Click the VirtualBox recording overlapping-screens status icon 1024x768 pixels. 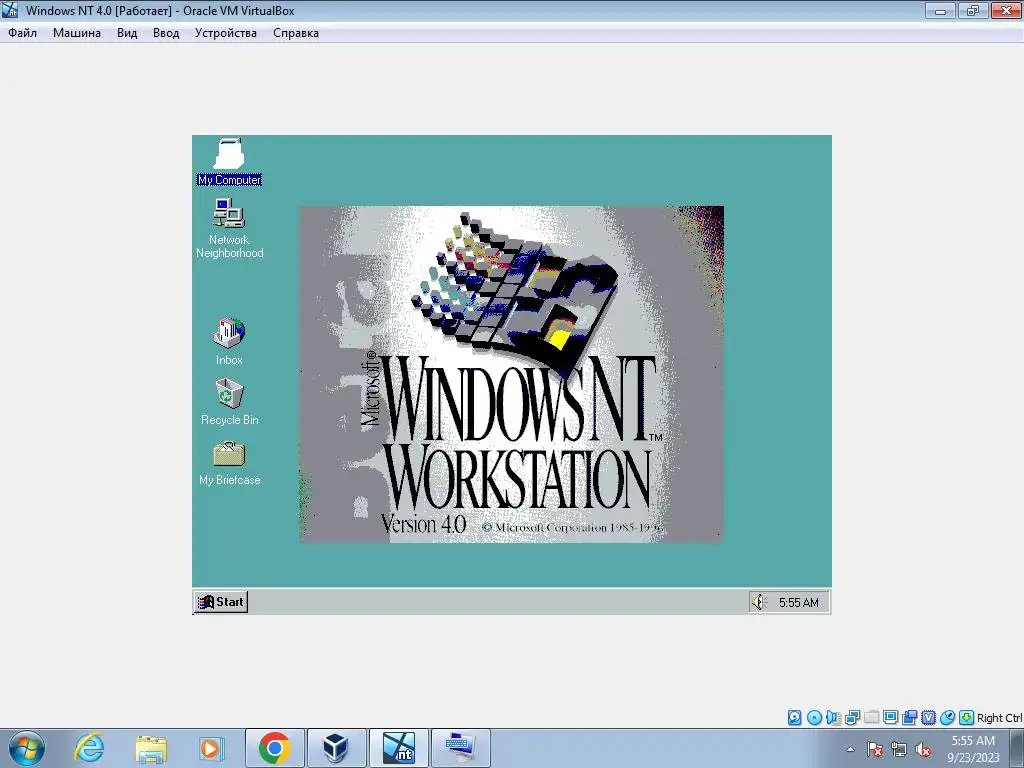click(909, 718)
